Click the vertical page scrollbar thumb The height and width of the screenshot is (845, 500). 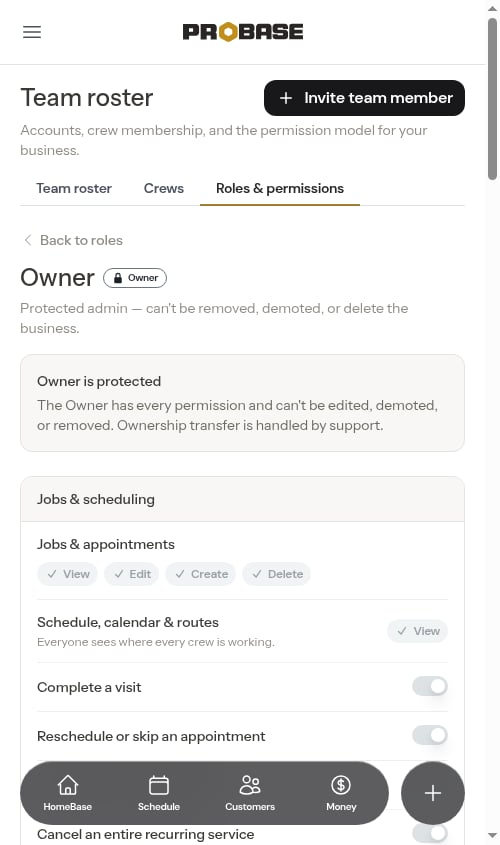492,99
